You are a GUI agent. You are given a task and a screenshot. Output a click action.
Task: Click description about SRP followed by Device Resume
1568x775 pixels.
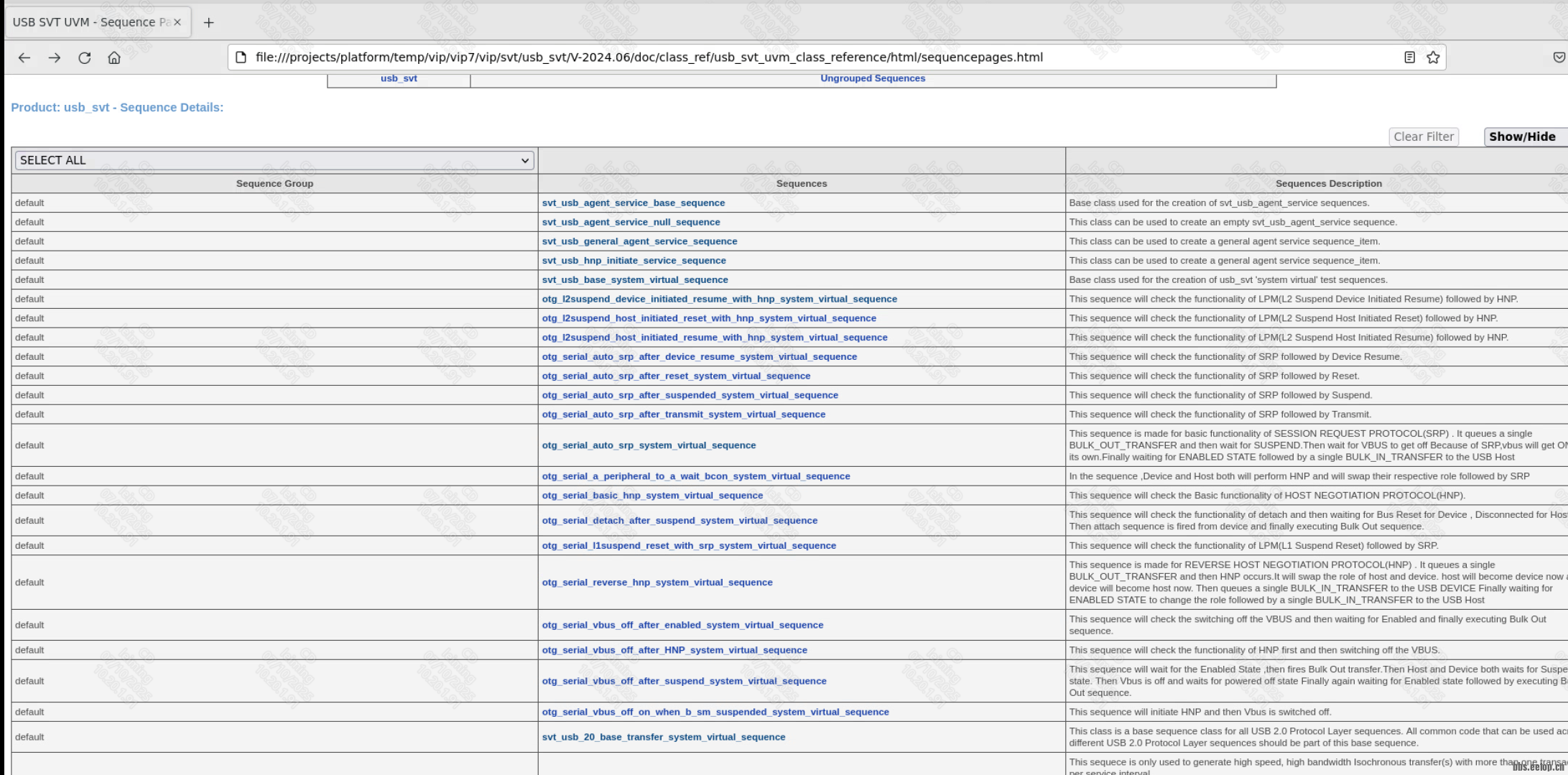click(x=1235, y=357)
